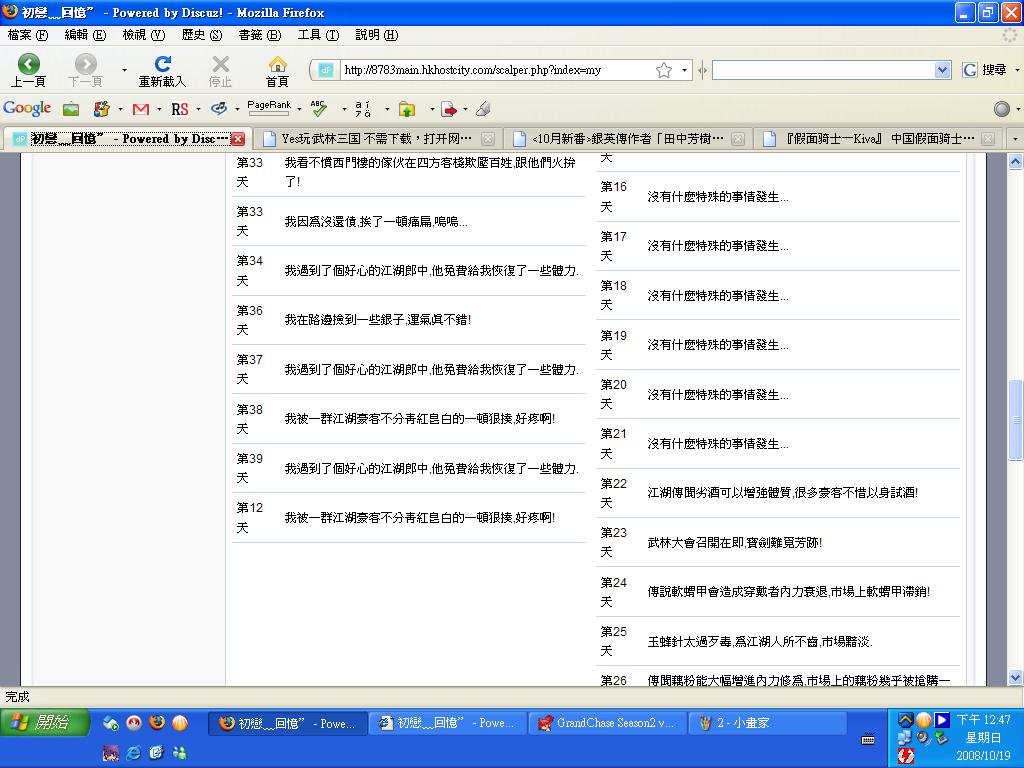The image size is (1024, 768).
Task: Click the 搜尋 search button
Action: [x=995, y=70]
